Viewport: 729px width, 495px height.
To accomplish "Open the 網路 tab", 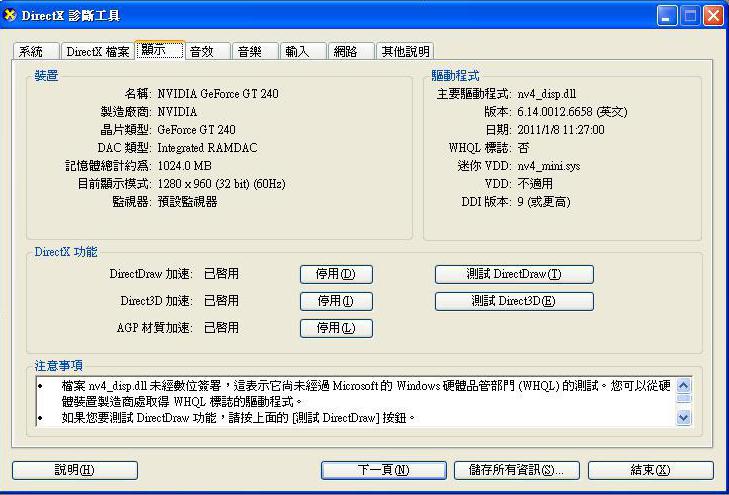I will point(351,51).
